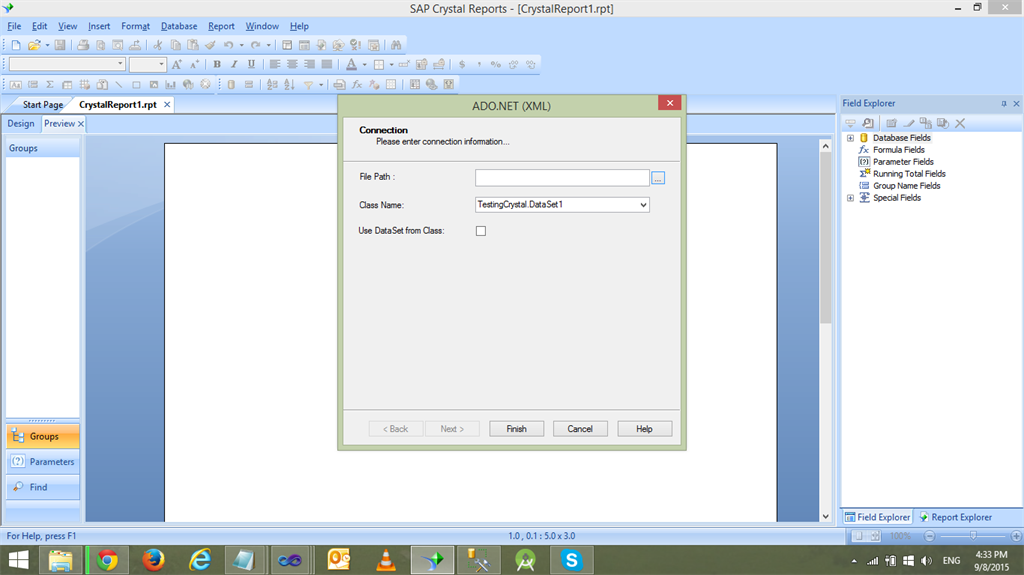Click the Find binoculars icon
Screen dimensions: 1024x575
pyautogui.click(x=396, y=45)
